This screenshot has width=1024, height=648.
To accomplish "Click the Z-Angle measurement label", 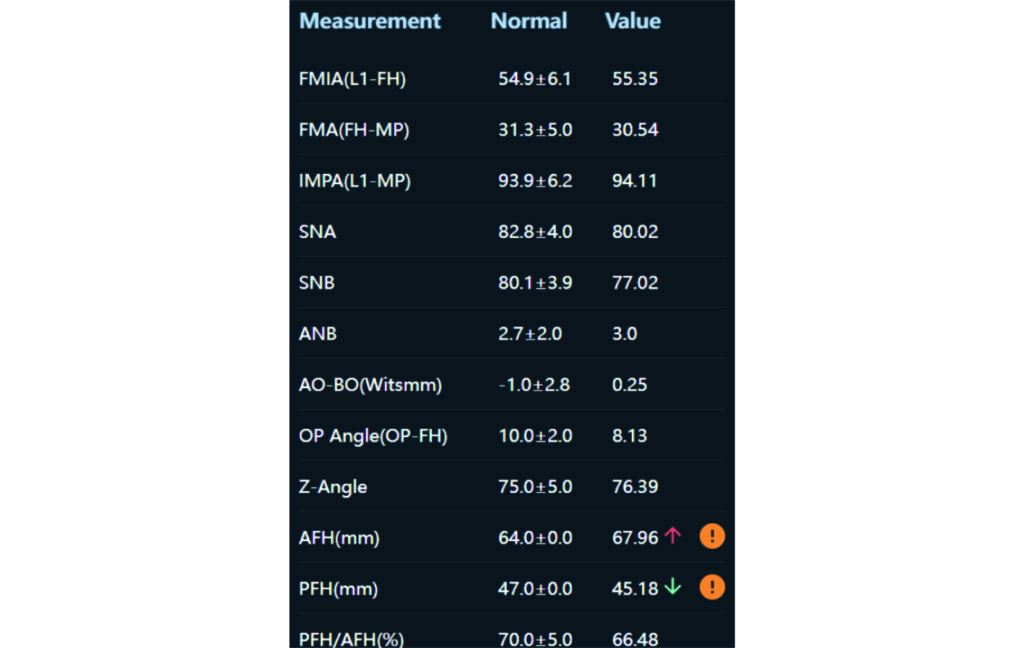I will click(x=333, y=487).
